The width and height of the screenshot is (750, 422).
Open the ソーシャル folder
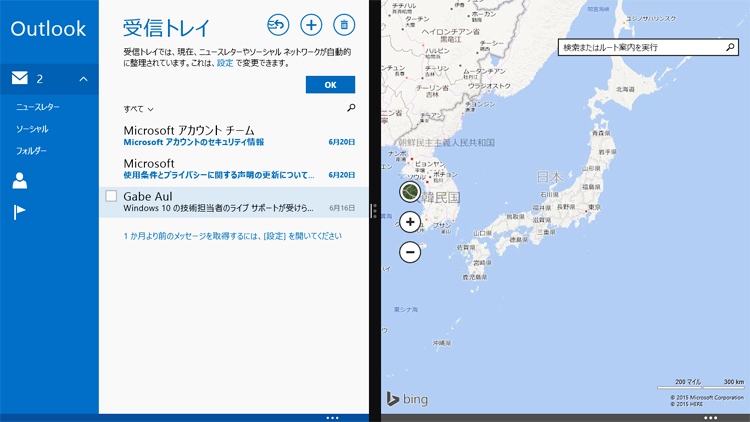(32, 129)
